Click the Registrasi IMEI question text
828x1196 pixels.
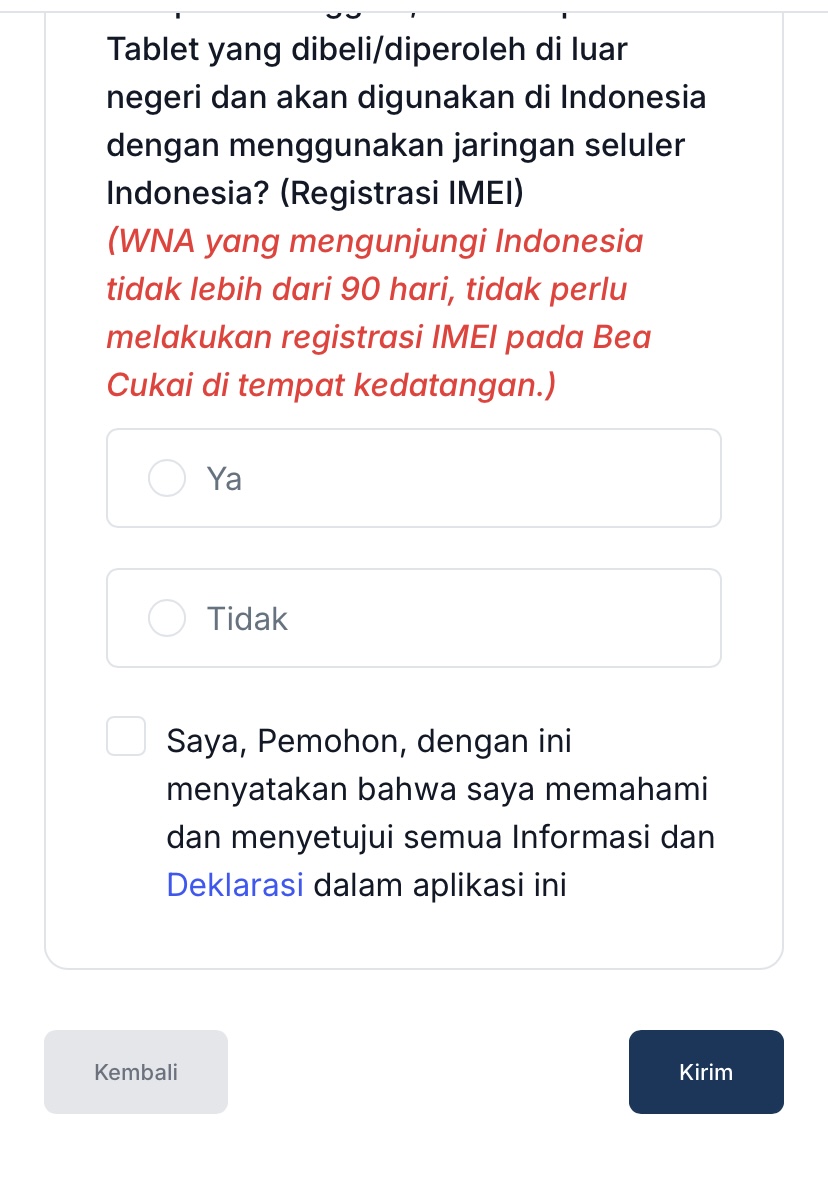[x=406, y=121]
